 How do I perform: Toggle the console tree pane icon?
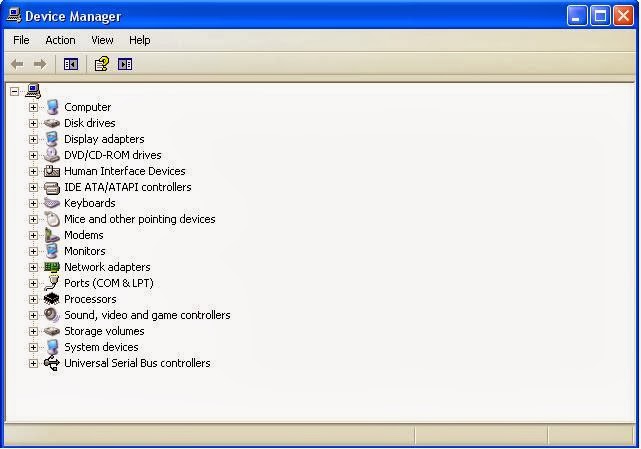[x=71, y=64]
